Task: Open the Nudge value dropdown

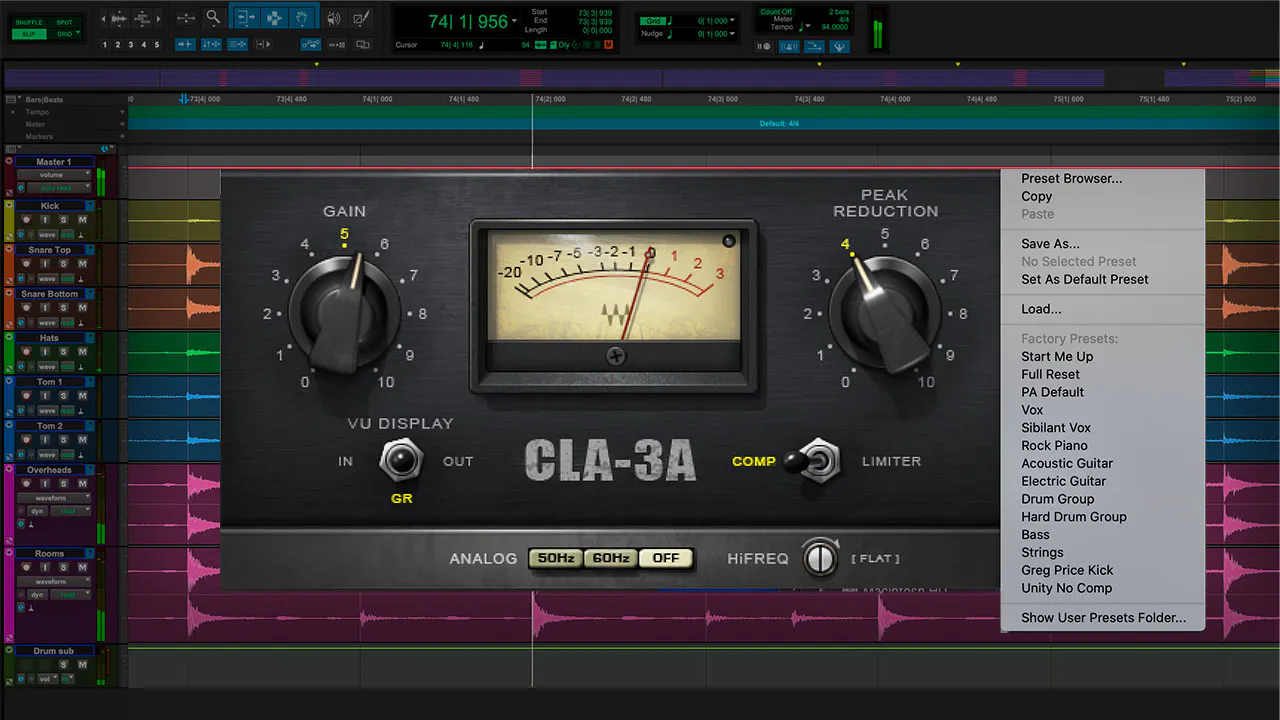Action: [x=732, y=34]
